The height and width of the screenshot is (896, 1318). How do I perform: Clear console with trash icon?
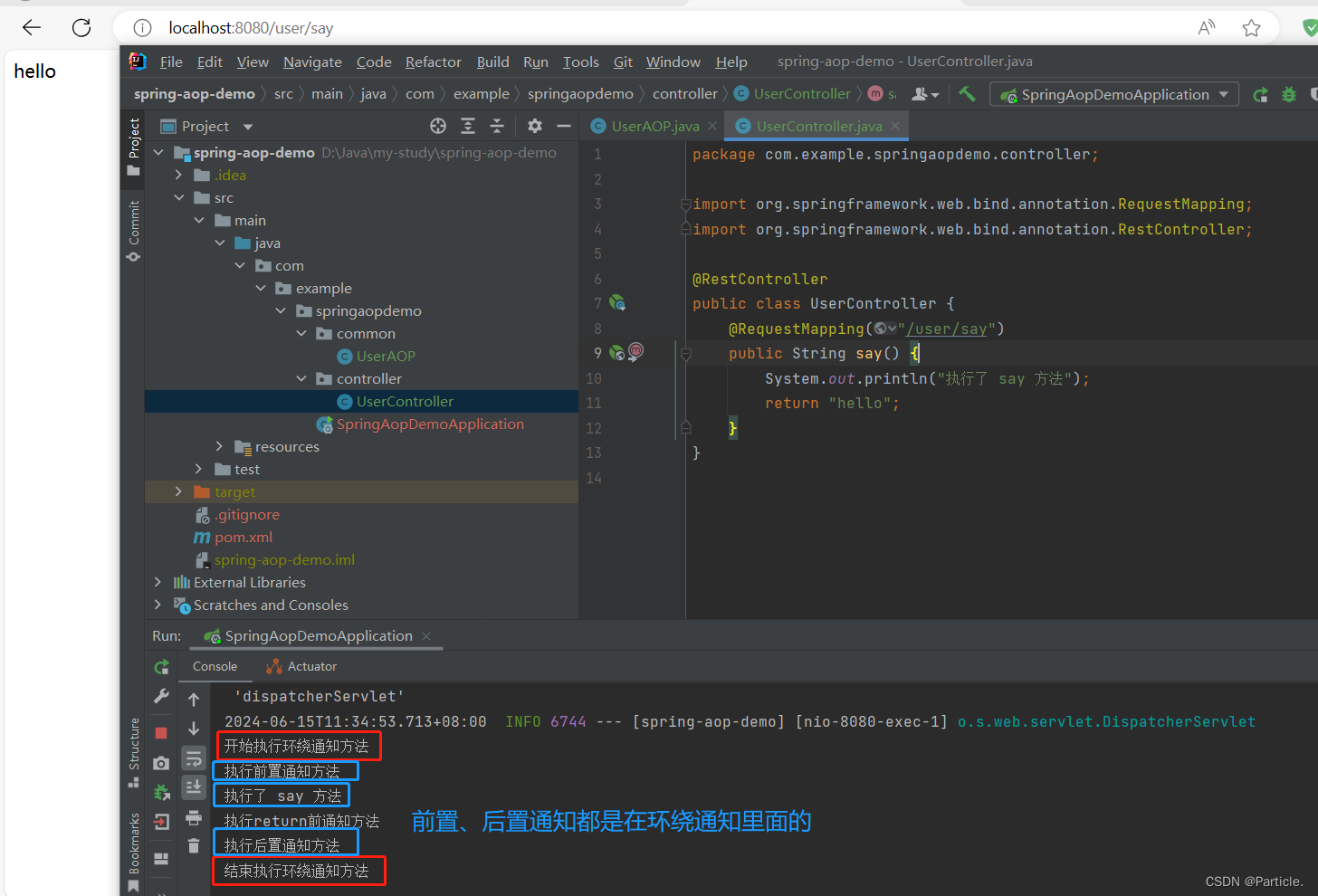(x=194, y=846)
